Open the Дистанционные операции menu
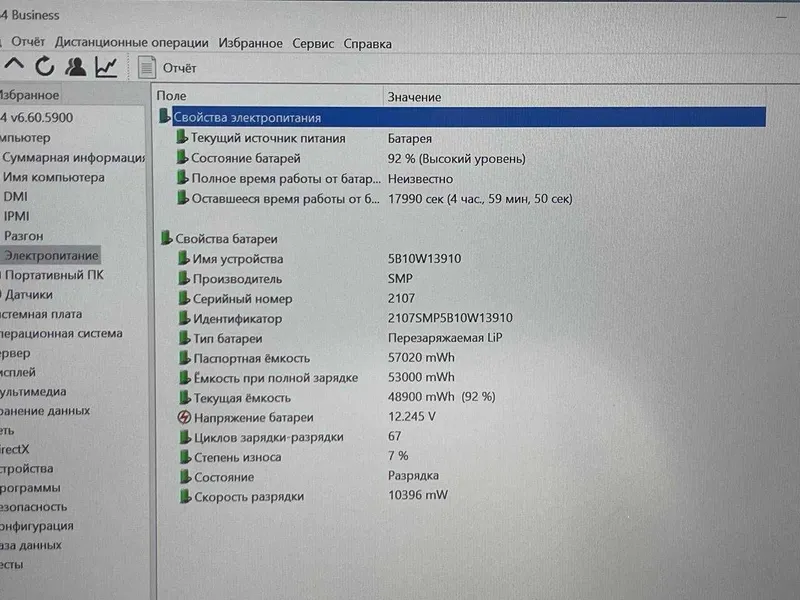 tap(132, 42)
